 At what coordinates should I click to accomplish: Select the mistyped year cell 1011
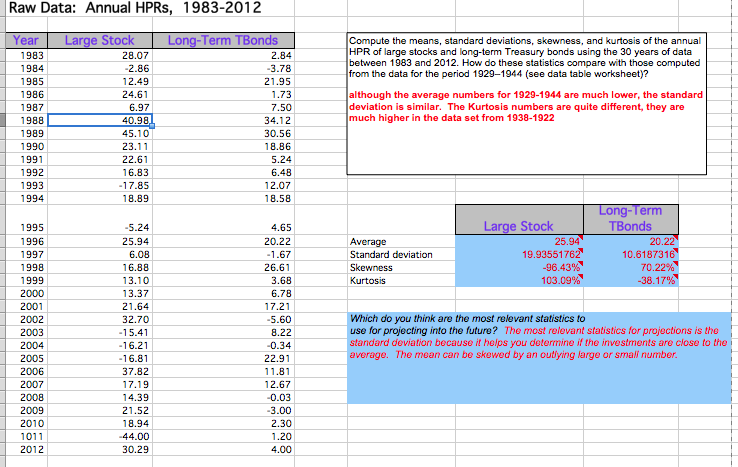26,437
